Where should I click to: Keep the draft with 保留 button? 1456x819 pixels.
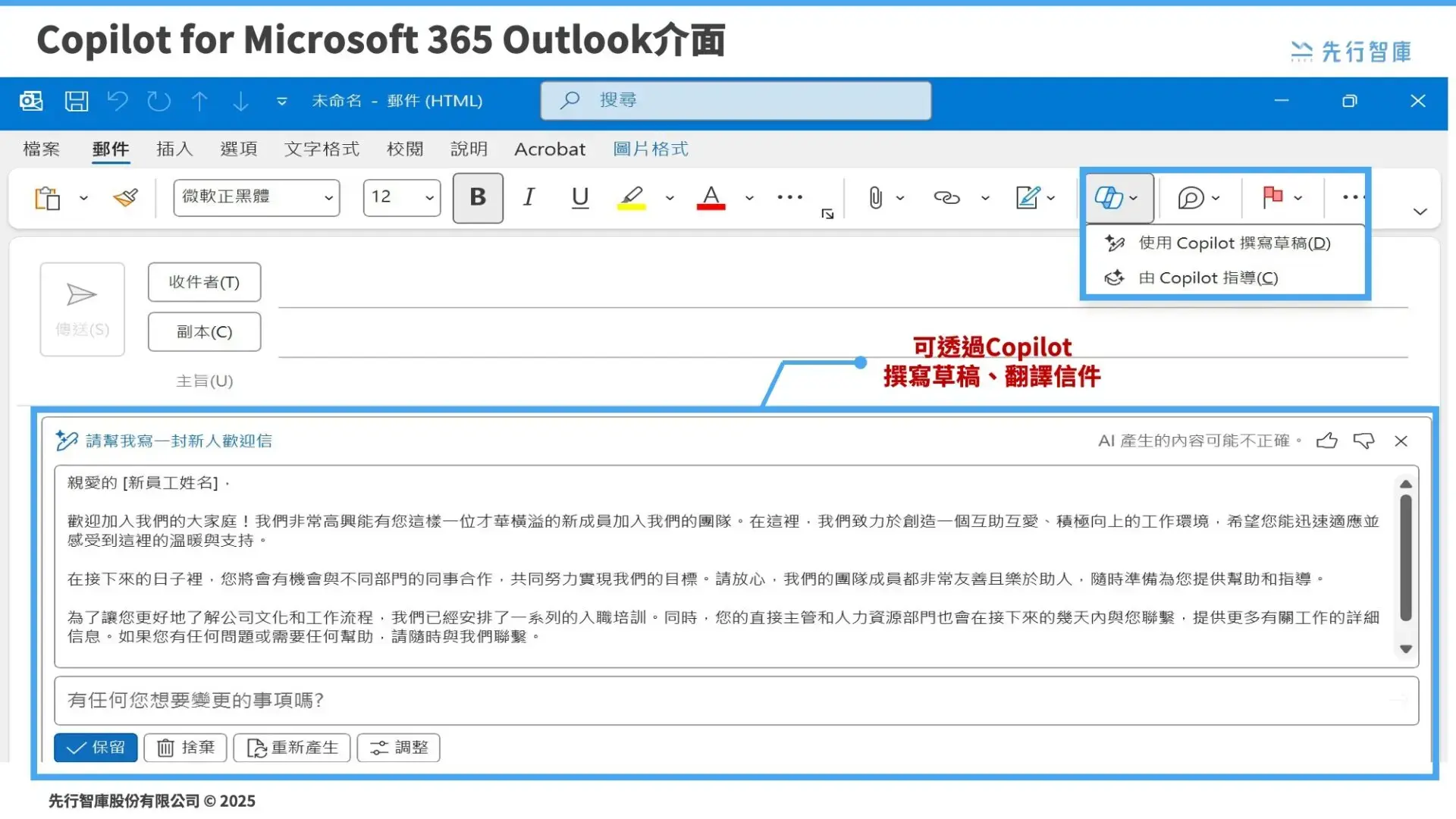click(96, 748)
